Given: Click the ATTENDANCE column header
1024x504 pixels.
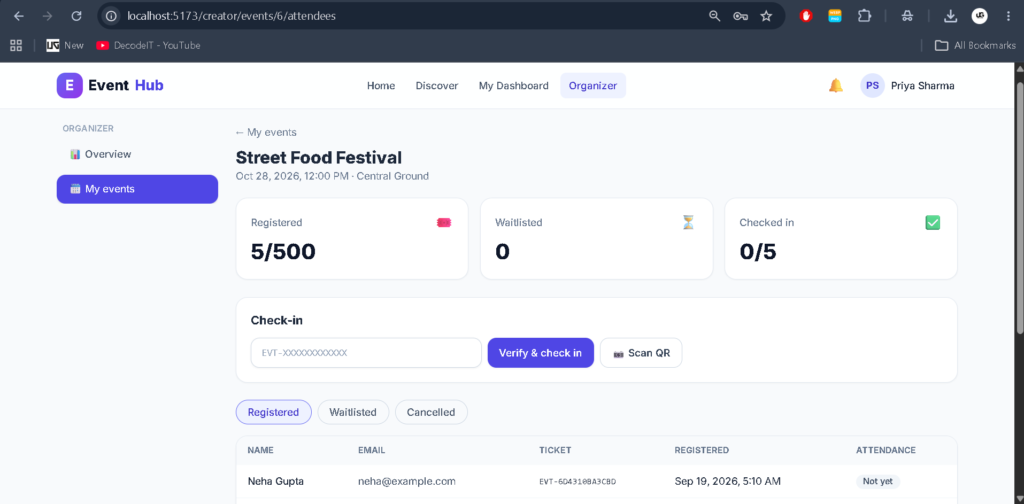Looking at the screenshot, I should tap(886, 450).
